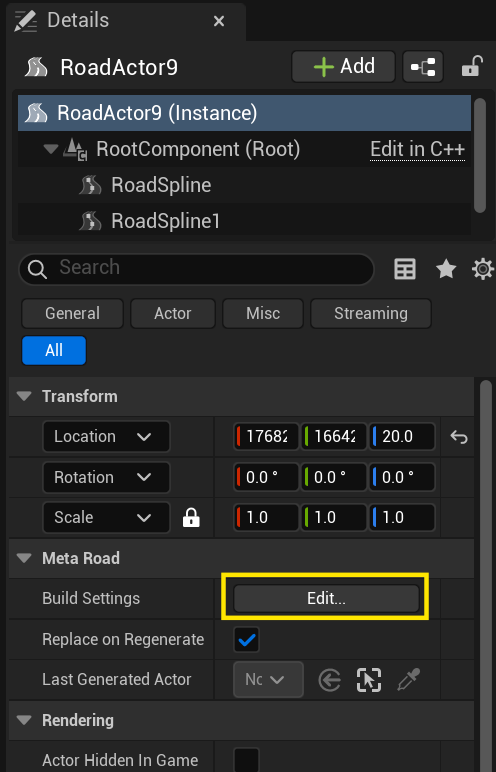Screen dimensions: 496x772
Task: Click the Rotation Y value field
Action: click(x=334, y=477)
